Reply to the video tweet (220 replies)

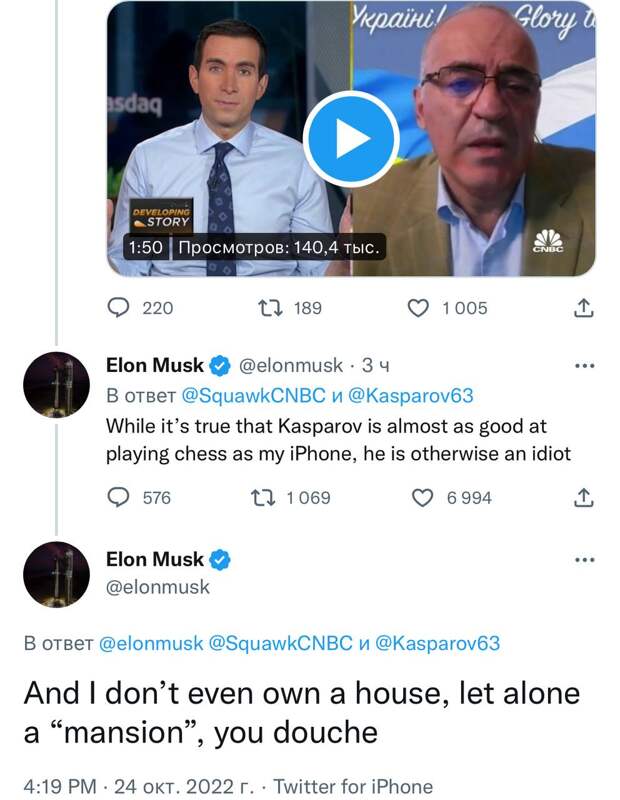click(120, 308)
